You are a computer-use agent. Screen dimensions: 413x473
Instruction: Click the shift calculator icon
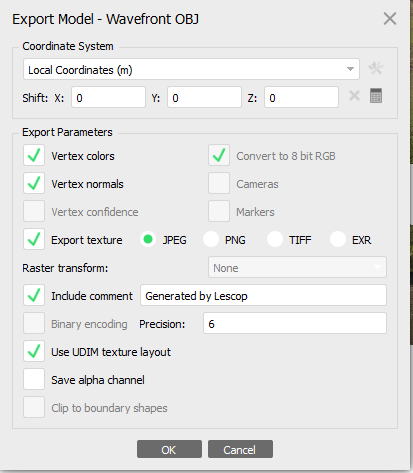(376, 96)
